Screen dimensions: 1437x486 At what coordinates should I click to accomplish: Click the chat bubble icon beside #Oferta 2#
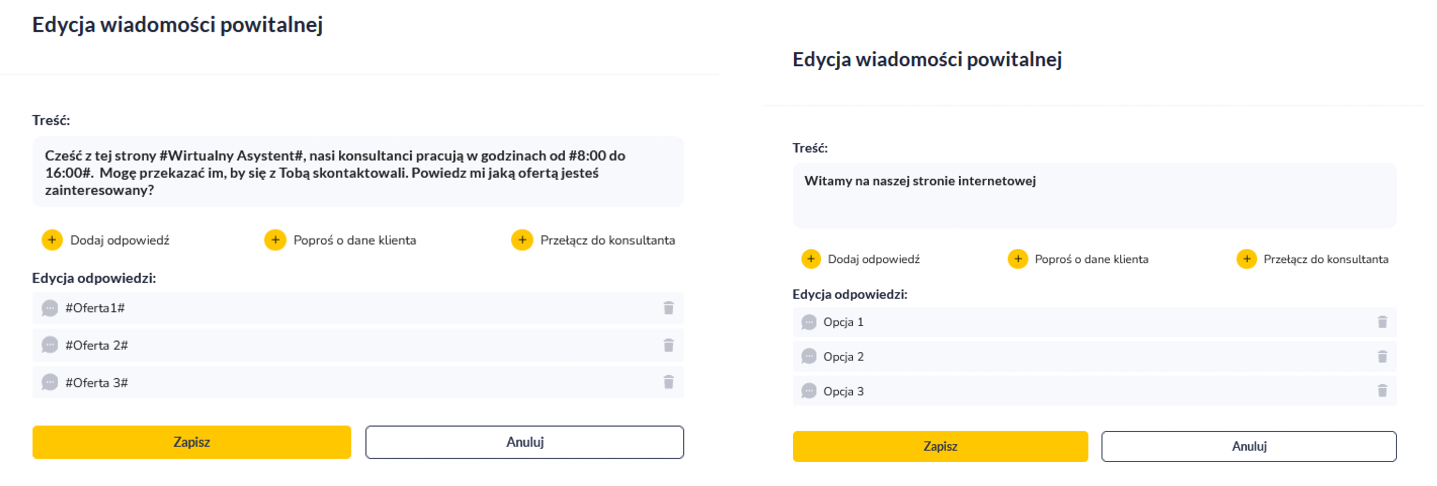[x=50, y=345]
